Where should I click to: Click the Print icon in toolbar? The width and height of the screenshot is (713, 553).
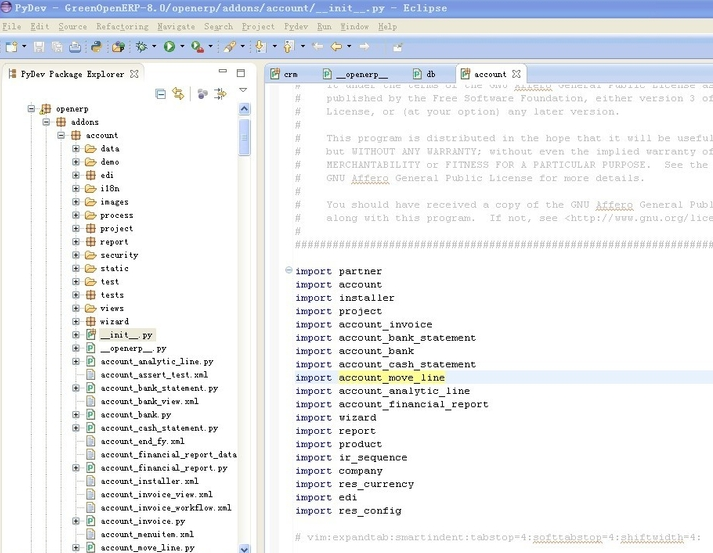(x=75, y=46)
